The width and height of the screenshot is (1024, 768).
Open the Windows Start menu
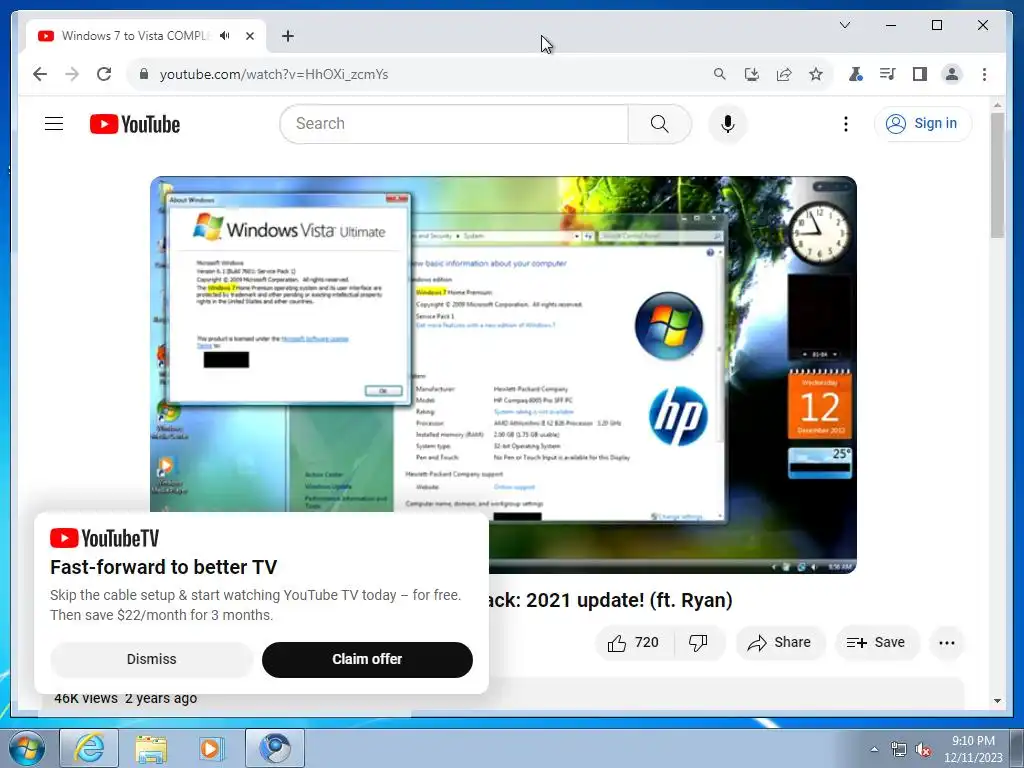[x=27, y=748]
